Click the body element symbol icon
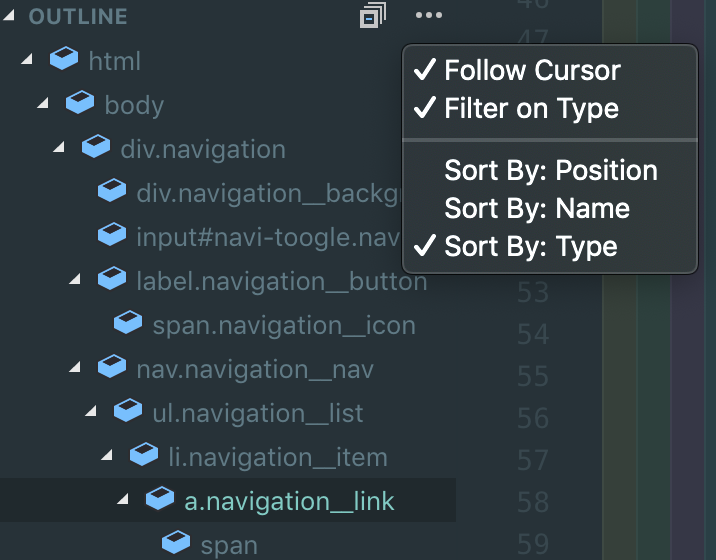716x560 pixels. (x=80, y=104)
